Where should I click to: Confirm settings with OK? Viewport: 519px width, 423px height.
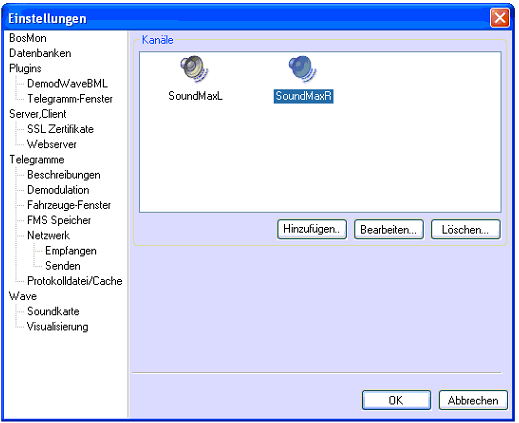tap(396, 400)
